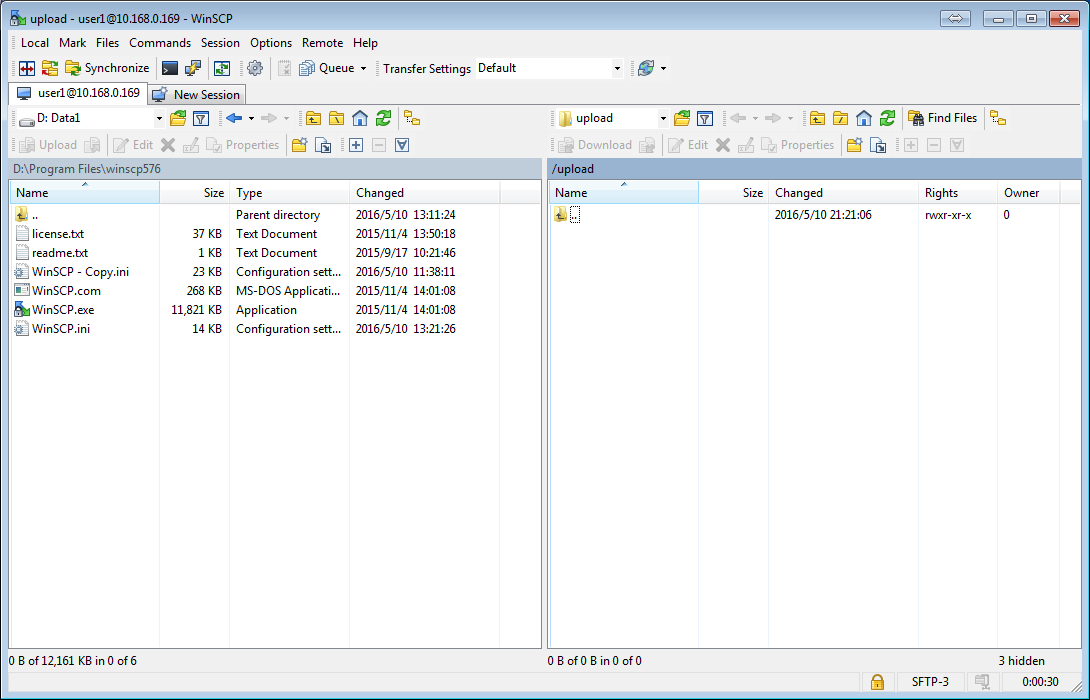The image size is (1090, 700).
Task: Go to local root directory icon
Action: click(336, 118)
